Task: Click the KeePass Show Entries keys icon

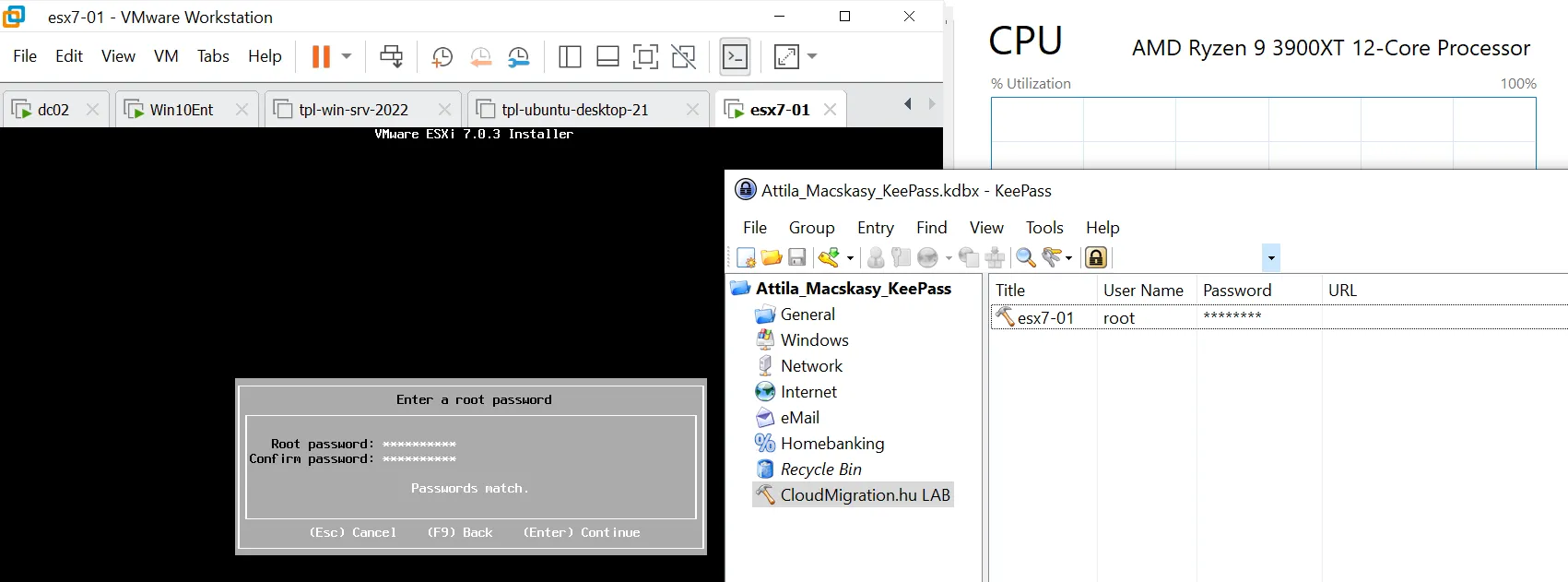Action: pyautogui.click(x=1052, y=257)
